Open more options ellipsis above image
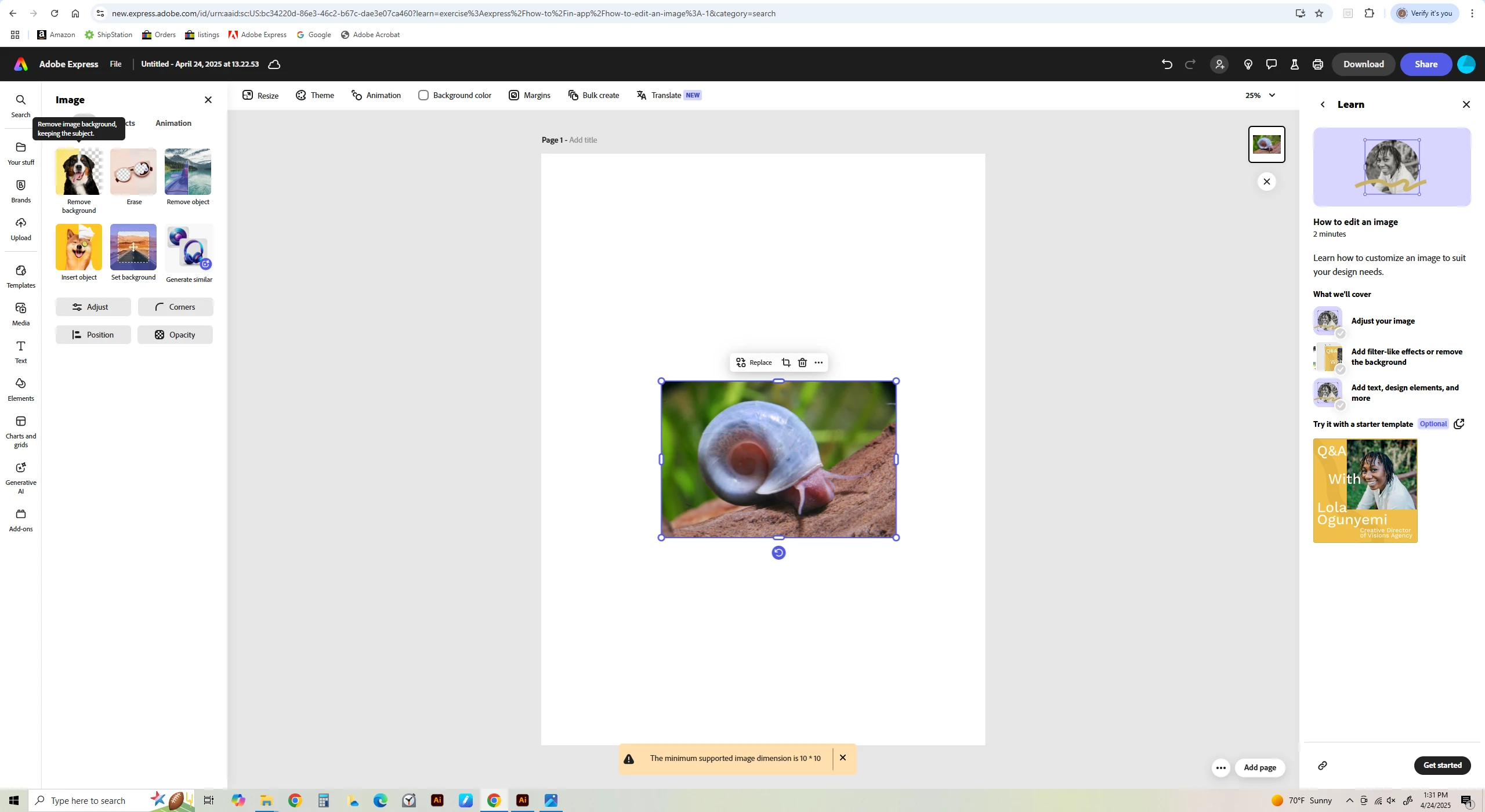This screenshot has height=812, width=1485. pos(818,362)
